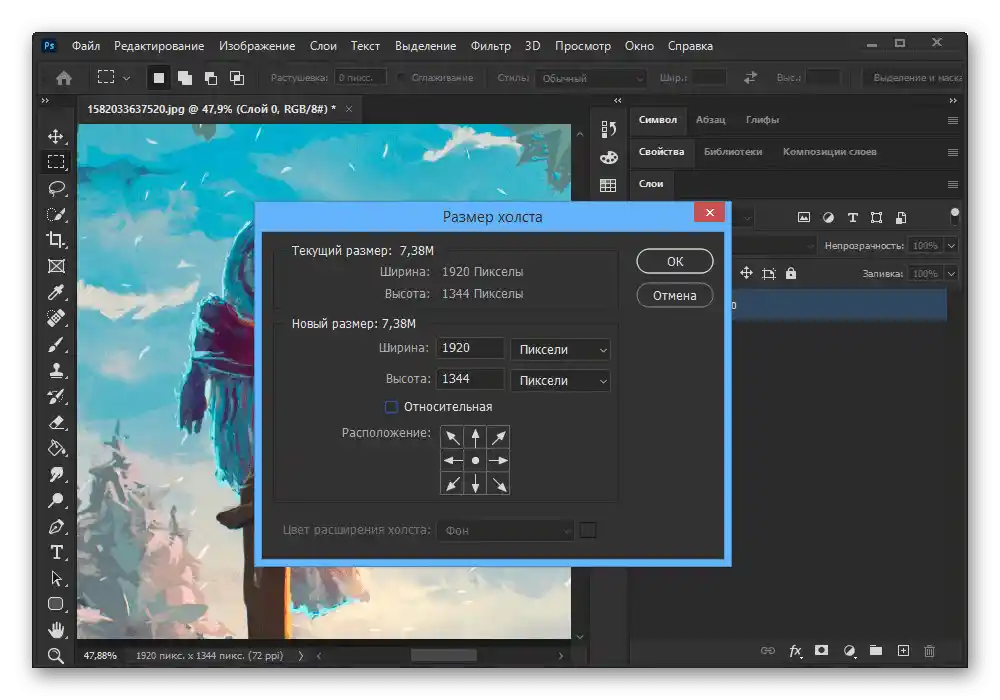Viewport: 1000px width, 700px height.
Task: Open the Символ panel menu icon
Action: (953, 120)
